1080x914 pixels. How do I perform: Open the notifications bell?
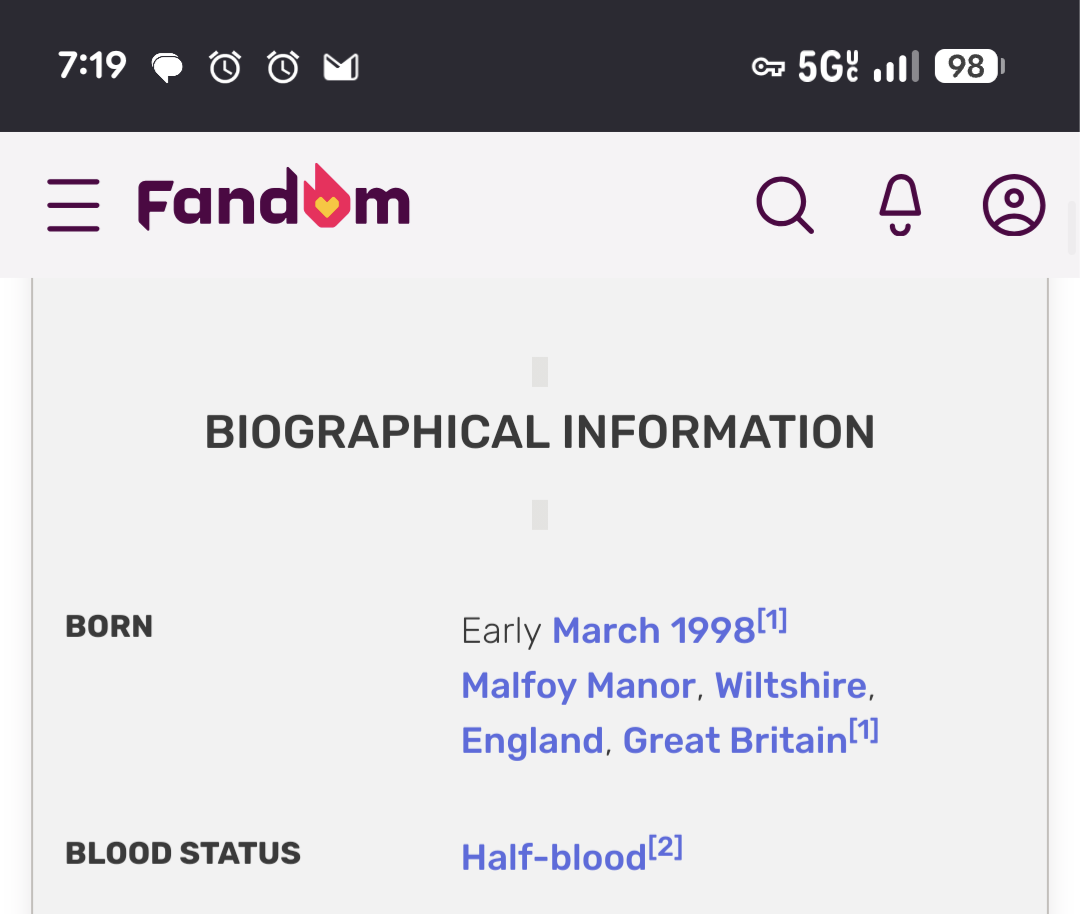[900, 205]
